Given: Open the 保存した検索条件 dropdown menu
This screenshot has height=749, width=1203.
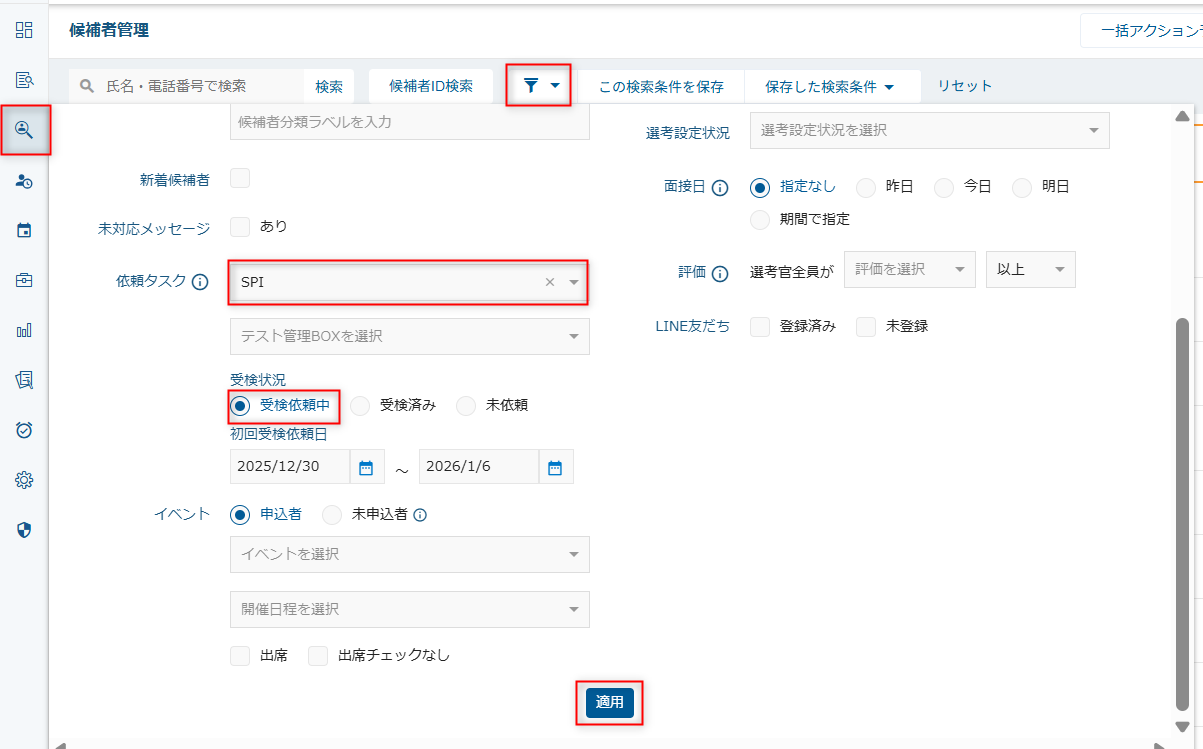Looking at the screenshot, I should pos(829,87).
